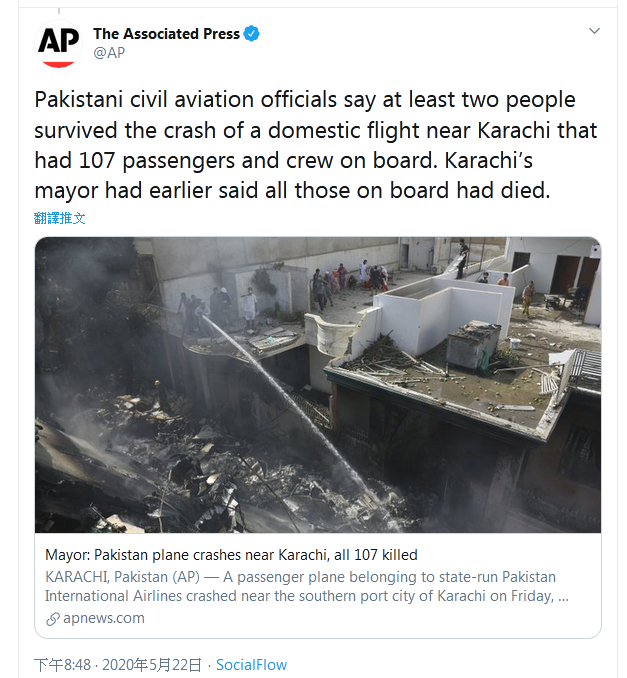Click the @AP handle
Screen dimensions: 627x678
(x=109, y=53)
